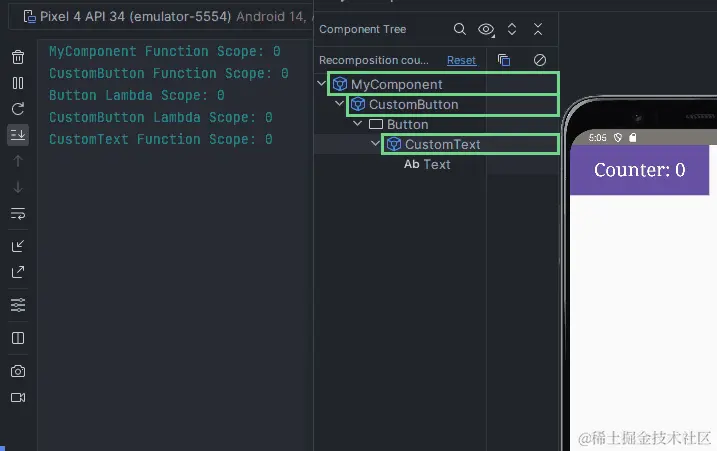
Task: Import logs from a file icon
Action: click(18, 246)
